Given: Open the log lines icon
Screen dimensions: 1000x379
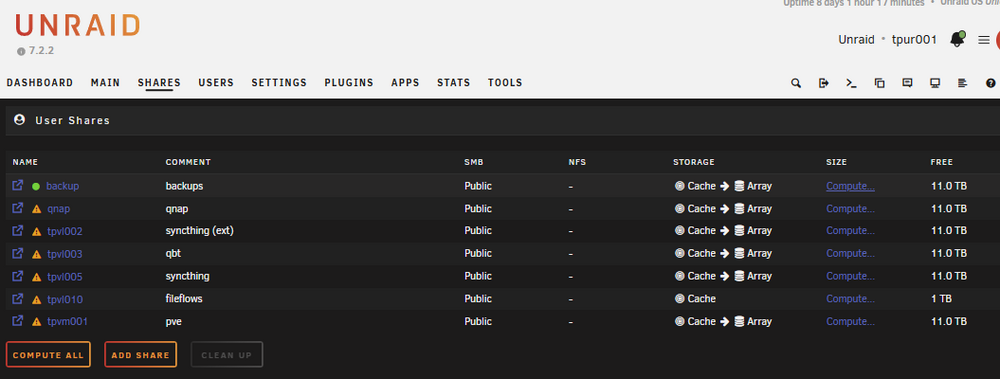Looking at the screenshot, I should tap(963, 83).
